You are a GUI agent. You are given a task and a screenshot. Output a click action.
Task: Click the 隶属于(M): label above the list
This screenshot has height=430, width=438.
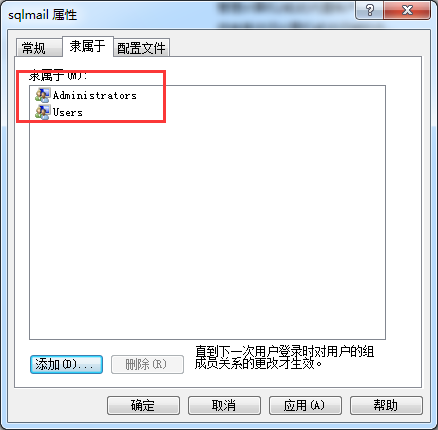pyautogui.click(x=58, y=76)
